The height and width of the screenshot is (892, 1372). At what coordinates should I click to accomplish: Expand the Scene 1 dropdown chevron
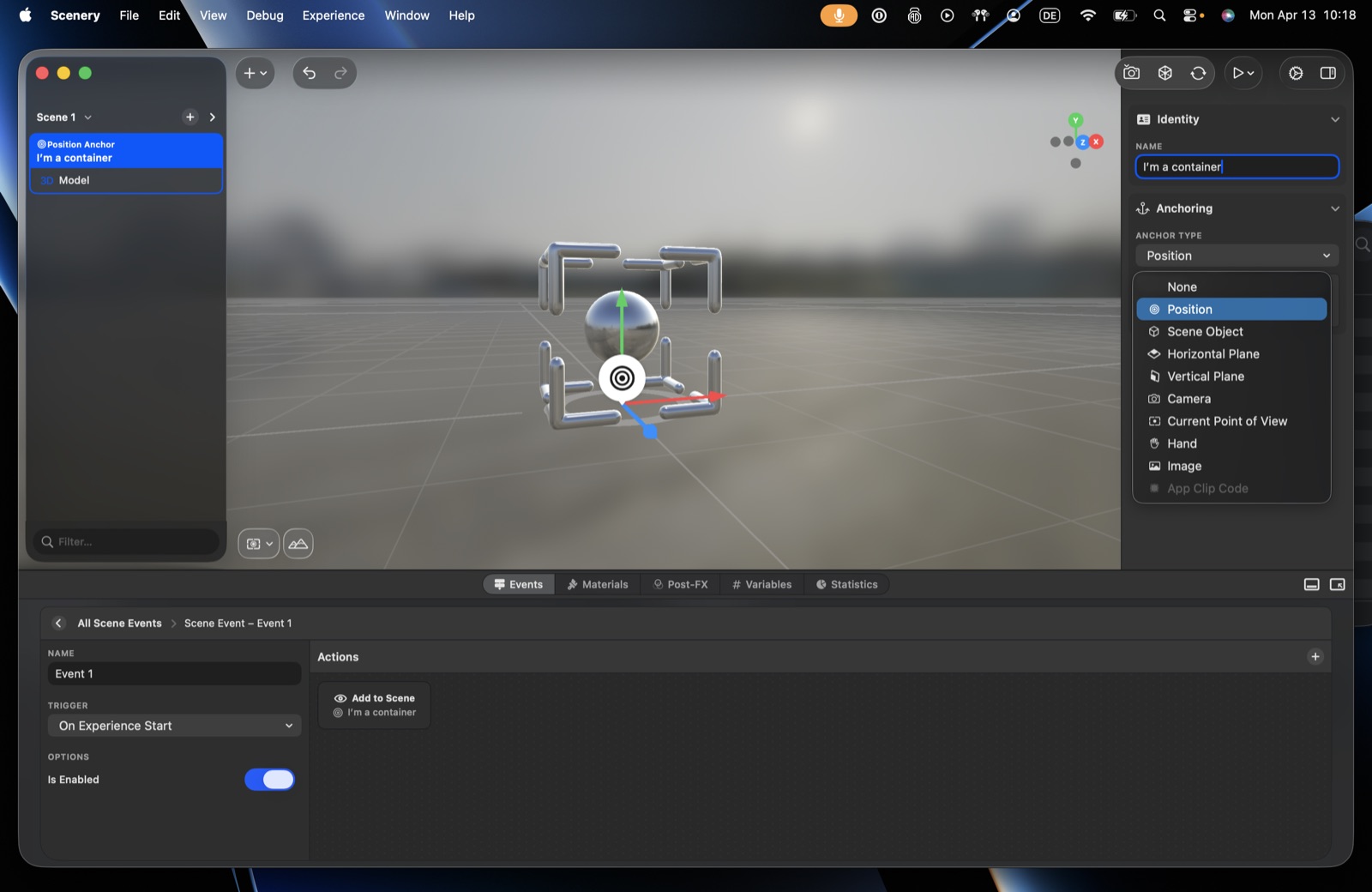(87, 118)
